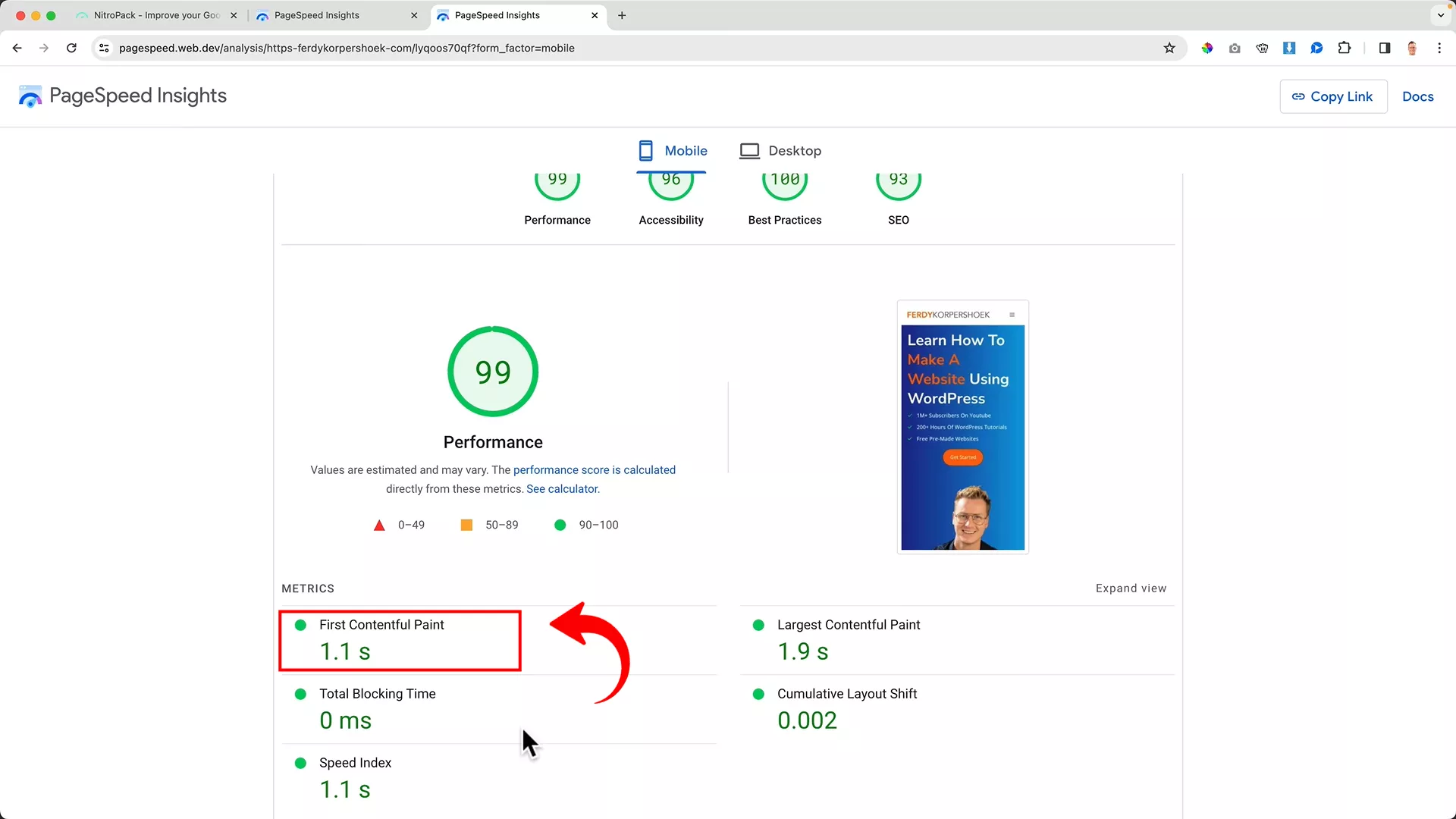The image size is (1456, 819).
Task: Open the Extensions puzzle-piece menu
Action: tap(1344, 48)
